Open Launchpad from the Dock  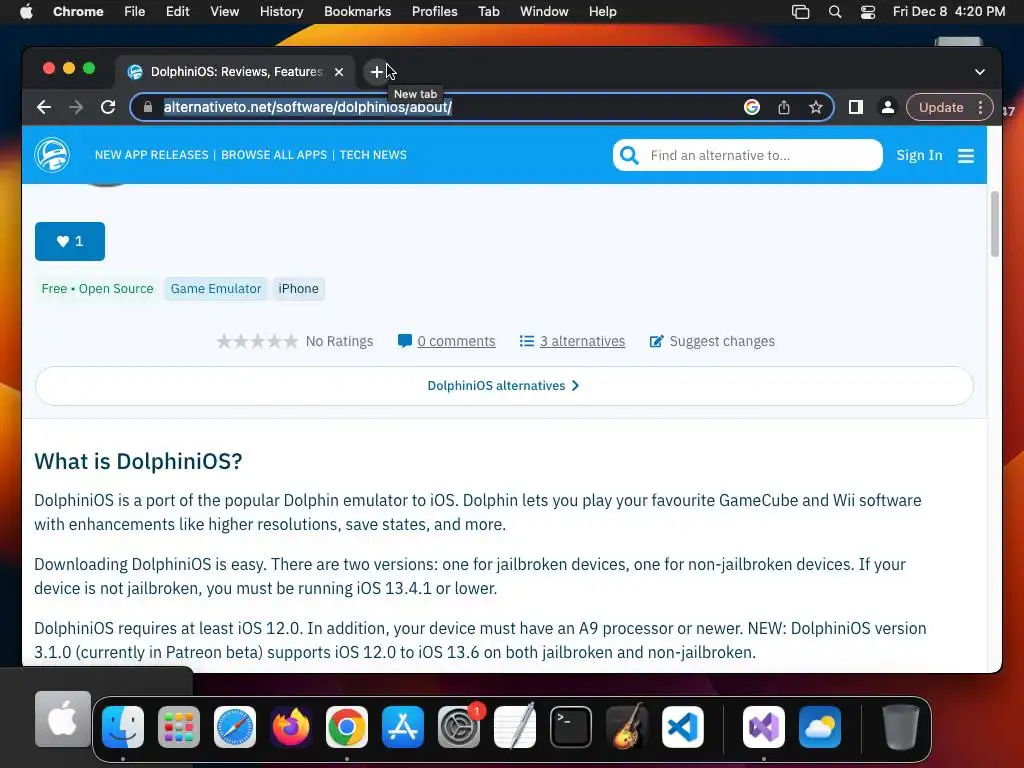point(179,727)
